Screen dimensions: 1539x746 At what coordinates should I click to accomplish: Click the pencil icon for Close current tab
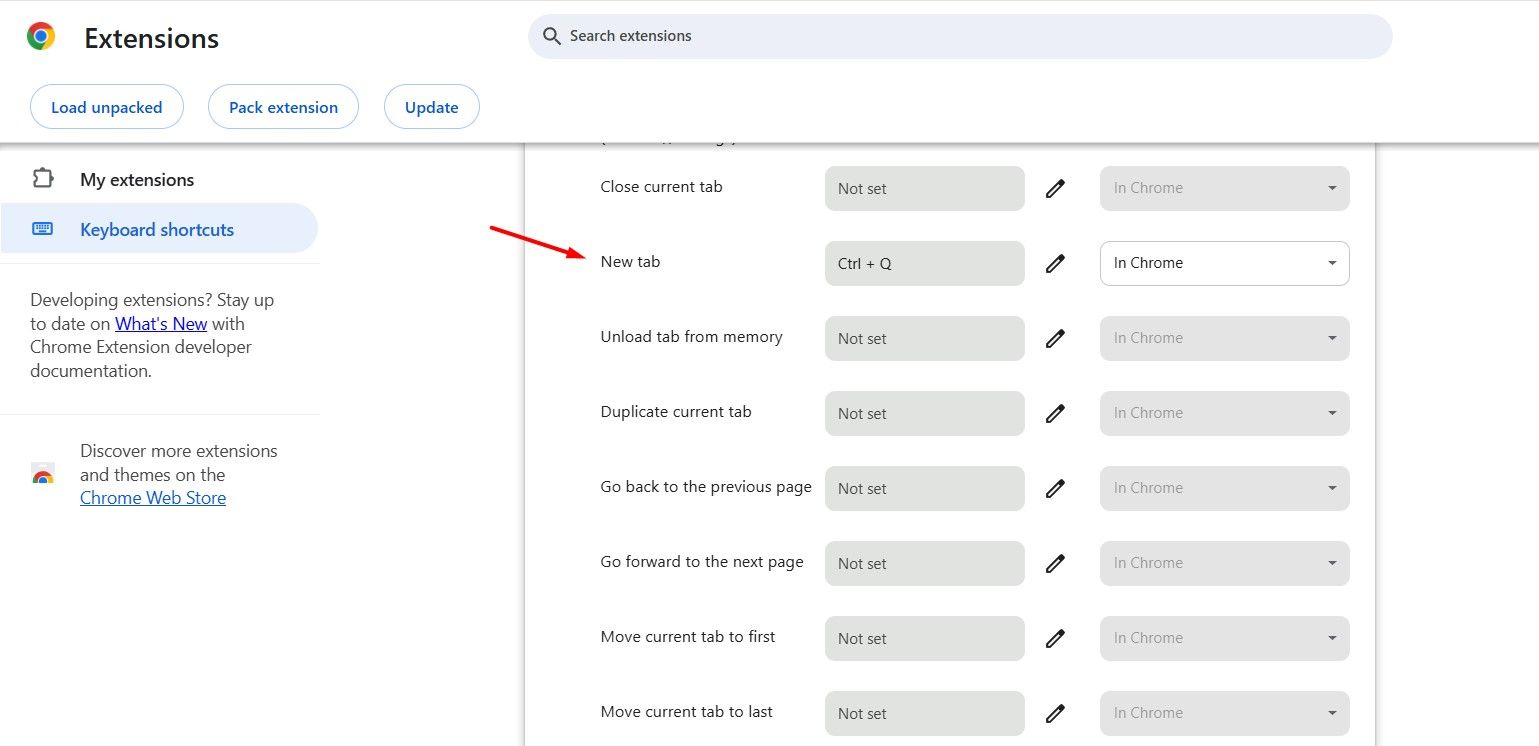click(x=1055, y=188)
